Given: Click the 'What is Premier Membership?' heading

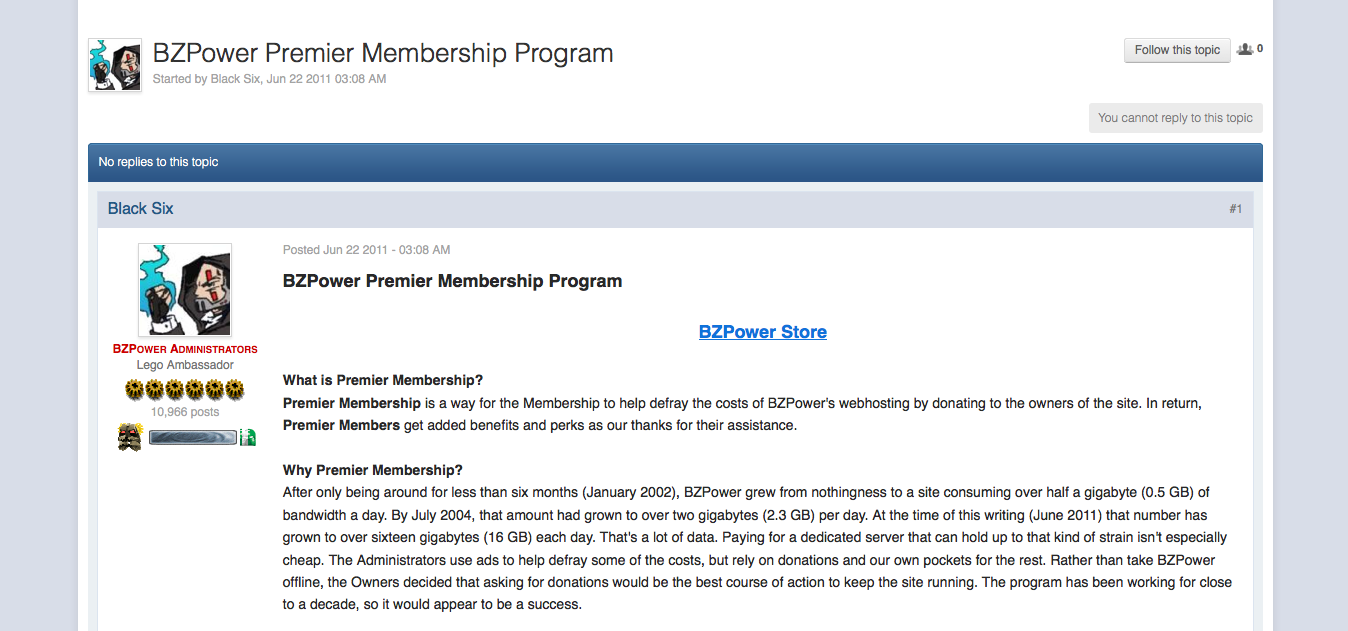Looking at the screenshot, I should coord(383,380).
